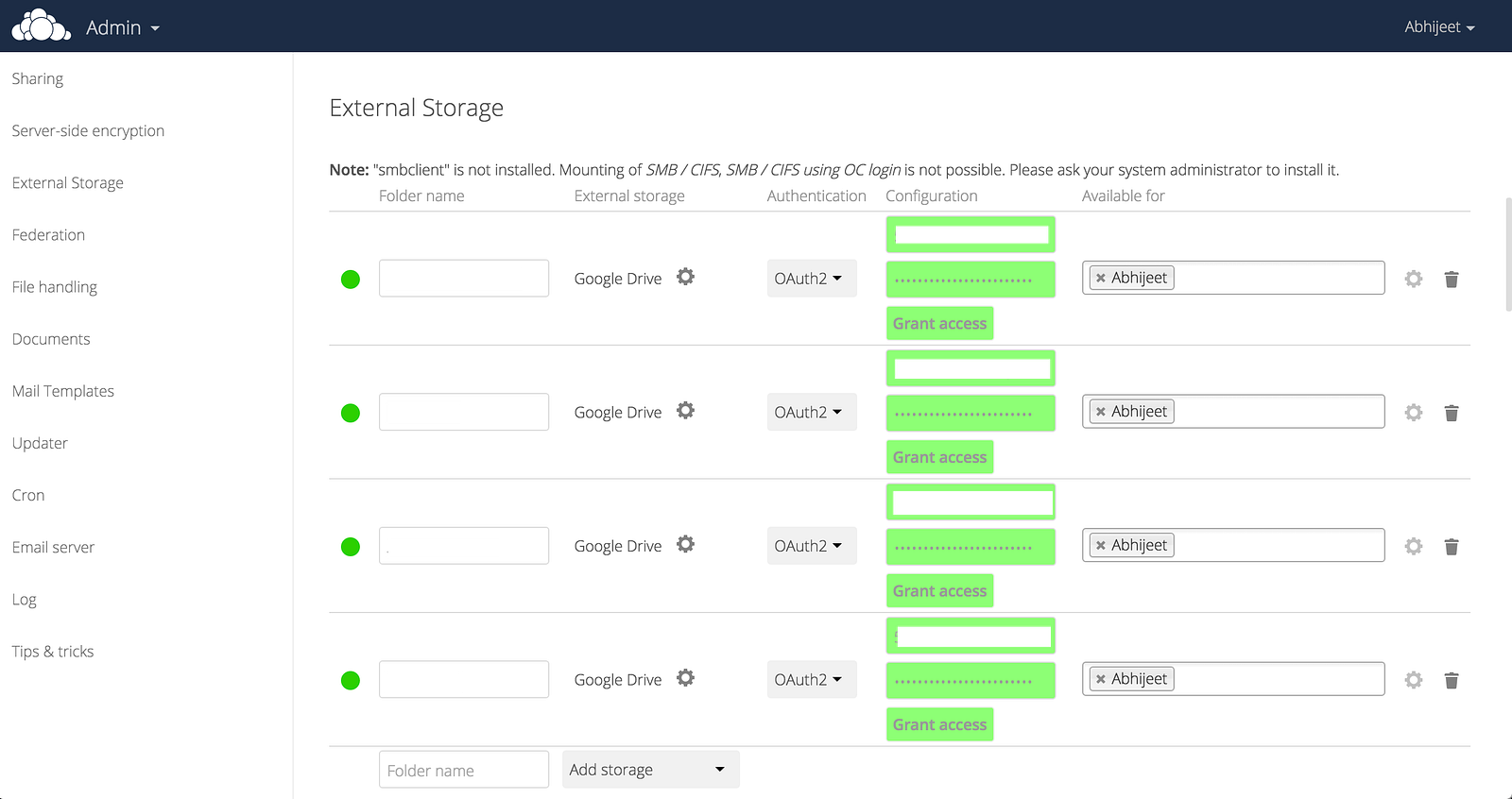
Task: Click the gear beside Google Drive in third row
Action: pyautogui.click(x=686, y=544)
